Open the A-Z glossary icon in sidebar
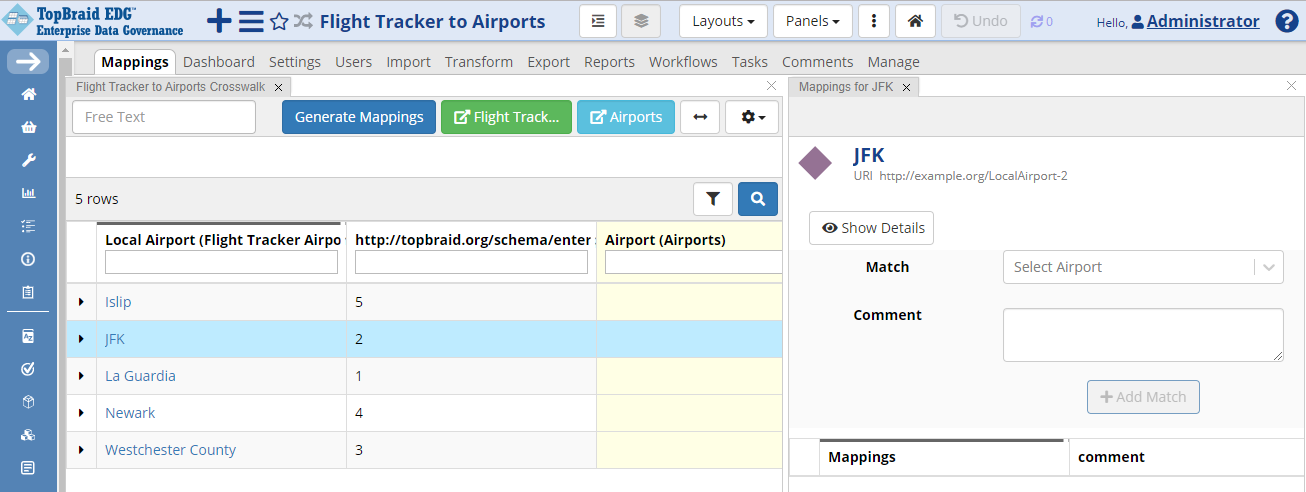Viewport: 1306px width, 492px height. 28,336
